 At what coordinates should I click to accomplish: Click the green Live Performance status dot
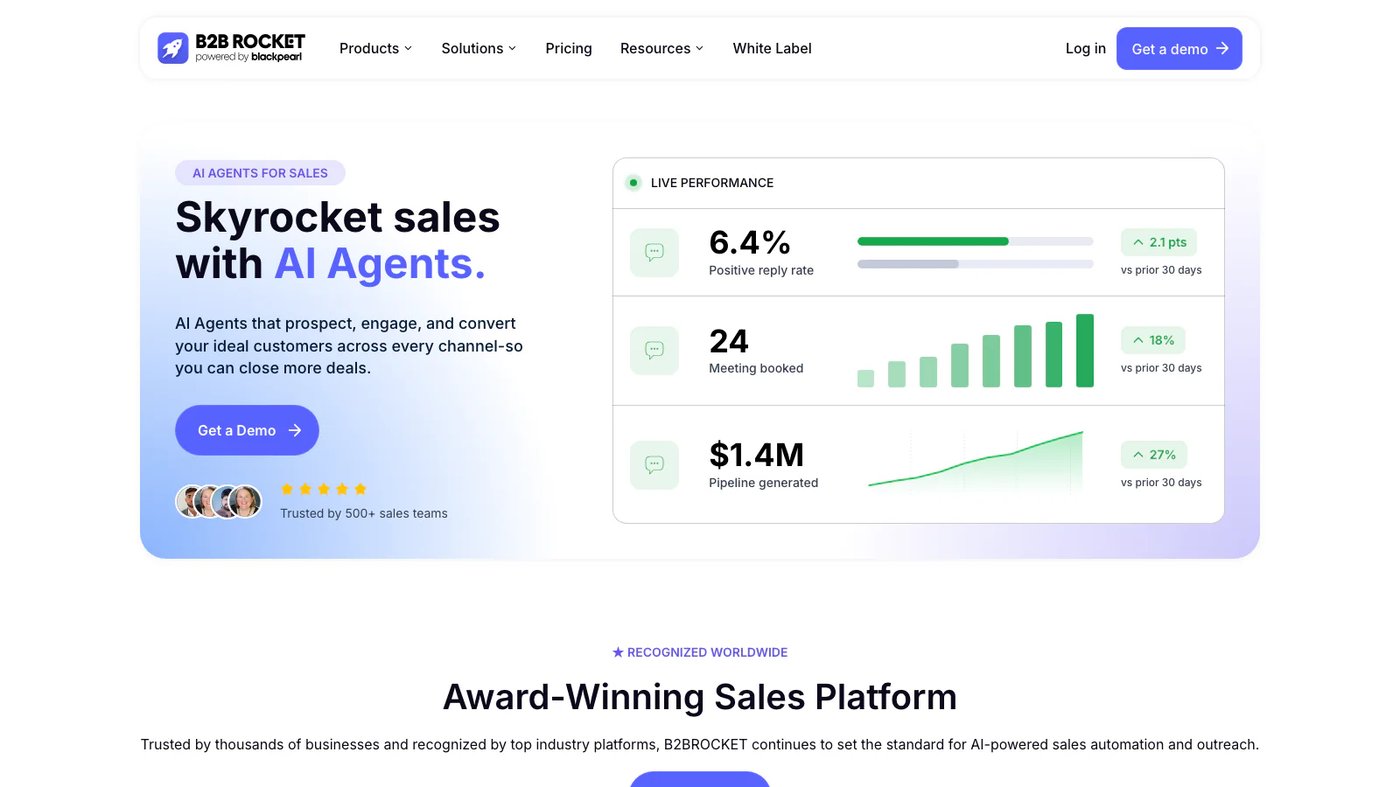[x=633, y=183]
